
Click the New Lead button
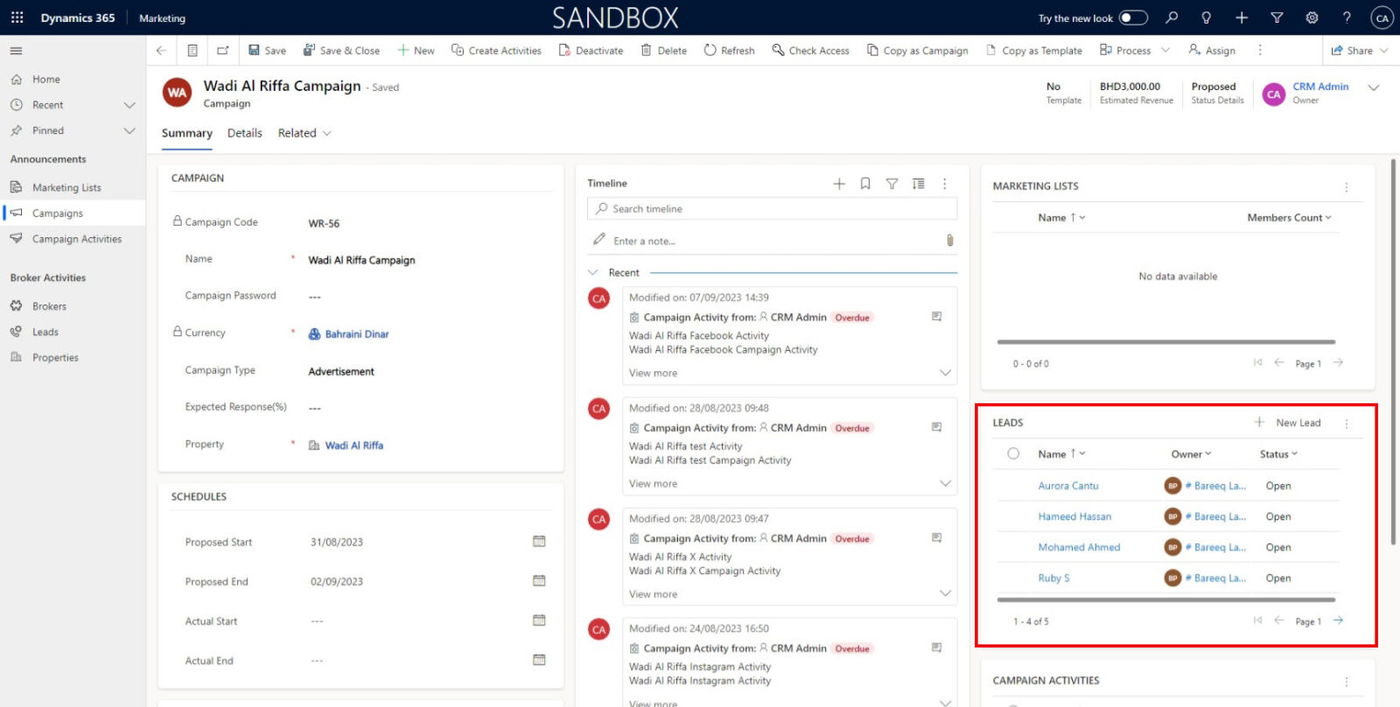tap(1288, 423)
